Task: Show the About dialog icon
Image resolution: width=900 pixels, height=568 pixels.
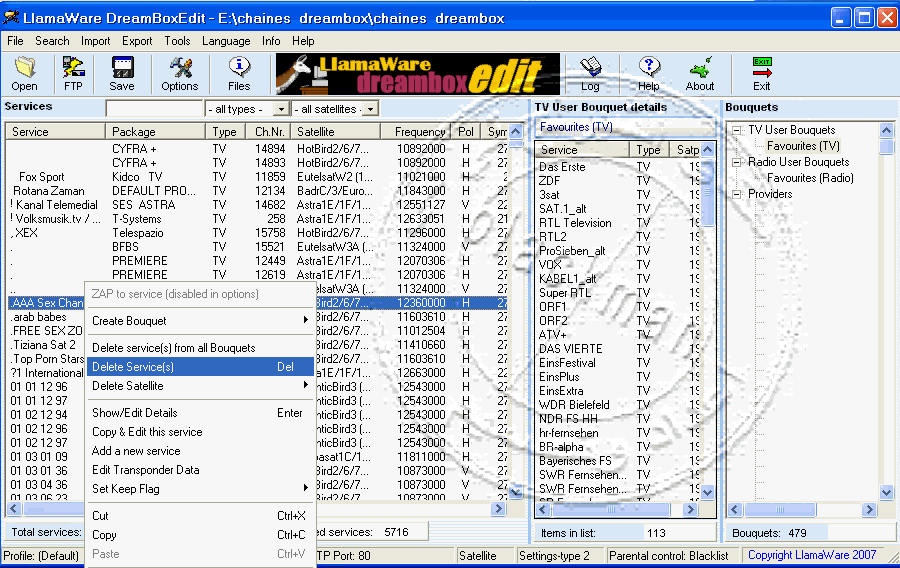Action: pyautogui.click(x=700, y=73)
